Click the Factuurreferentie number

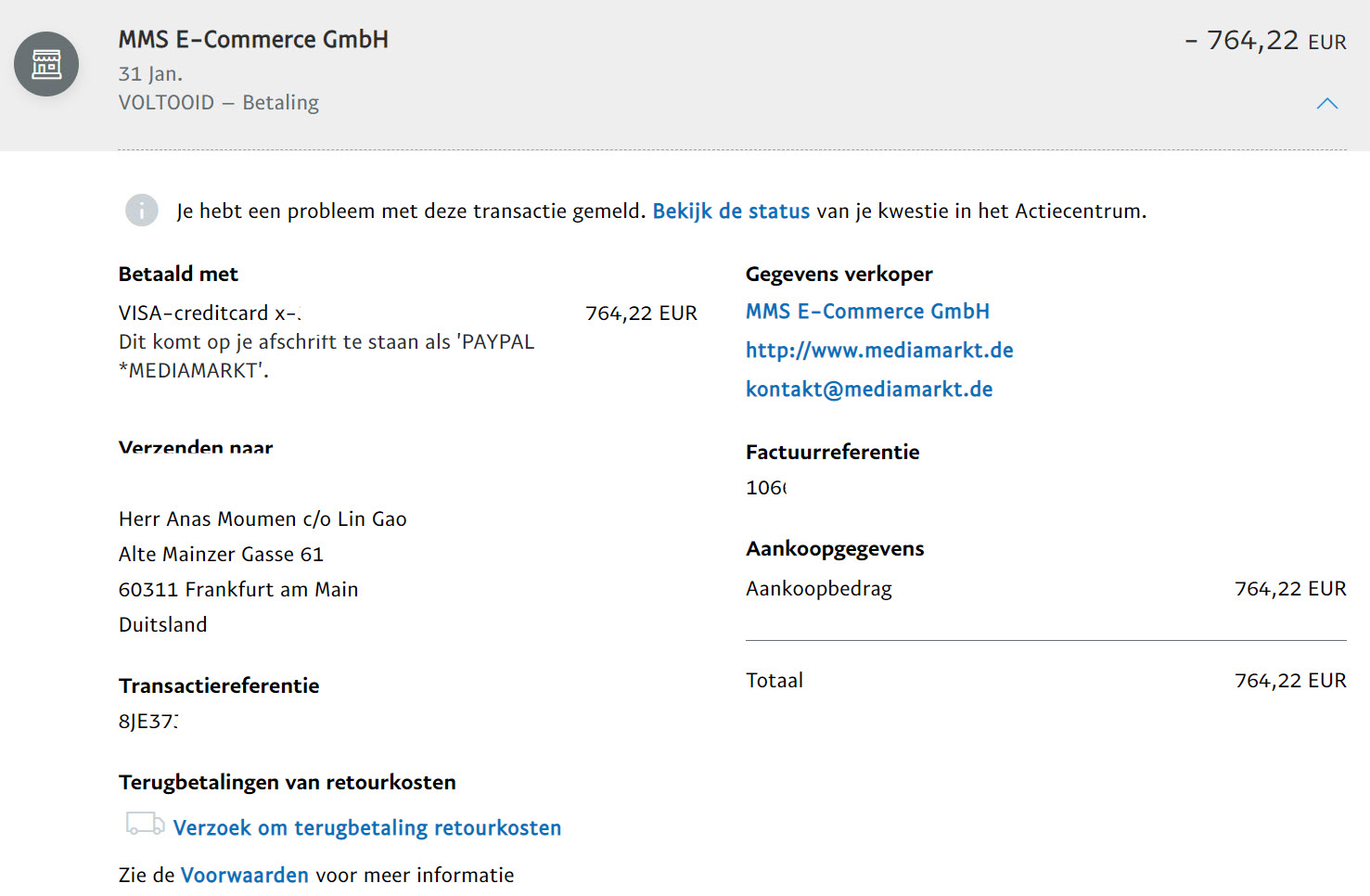pos(765,488)
